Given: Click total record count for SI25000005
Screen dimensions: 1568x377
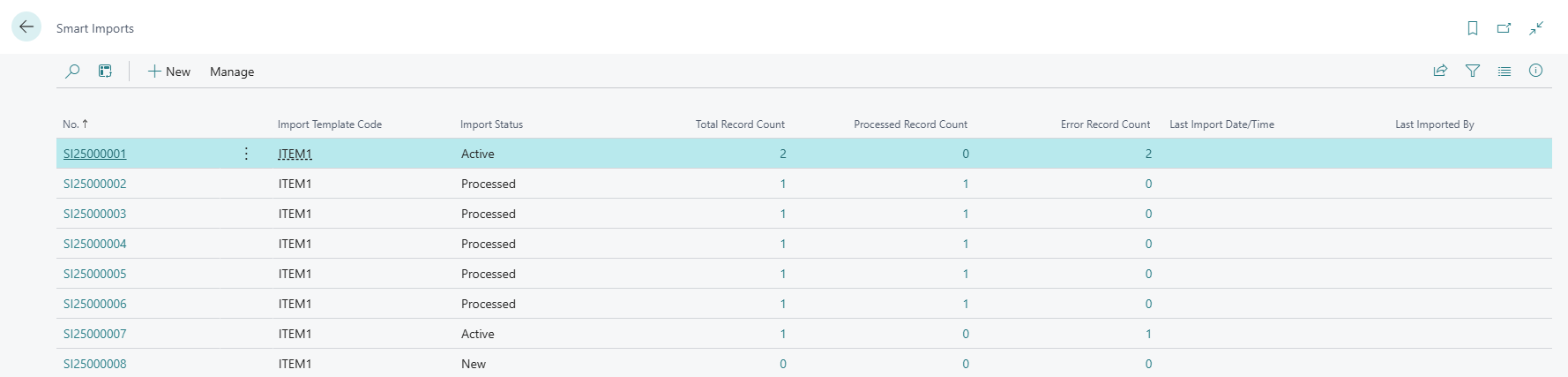Looking at the screenshot, I should [x=782, y=274].
